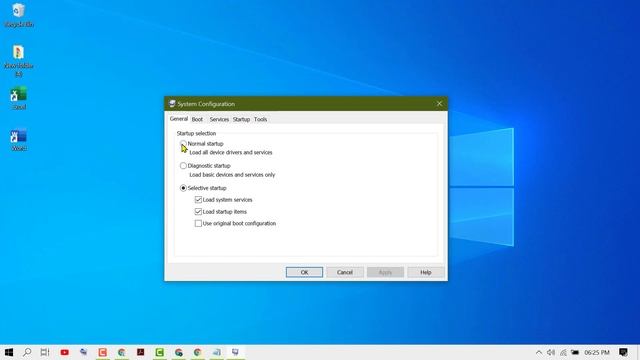Open the Adobe Acrobat taskbar icon
The image size is (640, 360).
pyautogui.click(x=140, y=352)
